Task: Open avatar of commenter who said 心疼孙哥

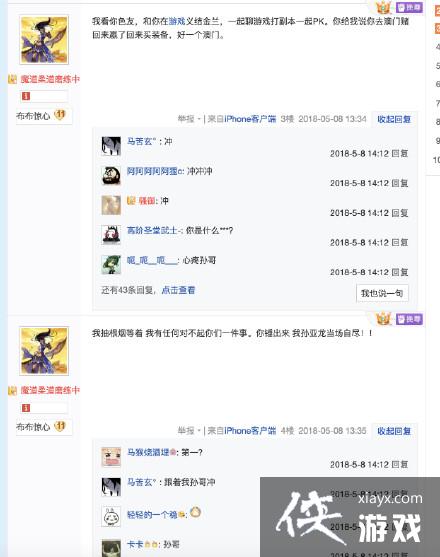Action: (111, 265)
